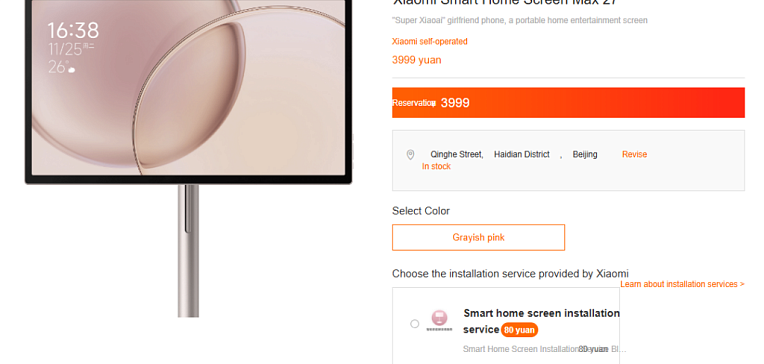Click the location pin icon
Viewport: 764px width, 364px height.
pos(410,155)
